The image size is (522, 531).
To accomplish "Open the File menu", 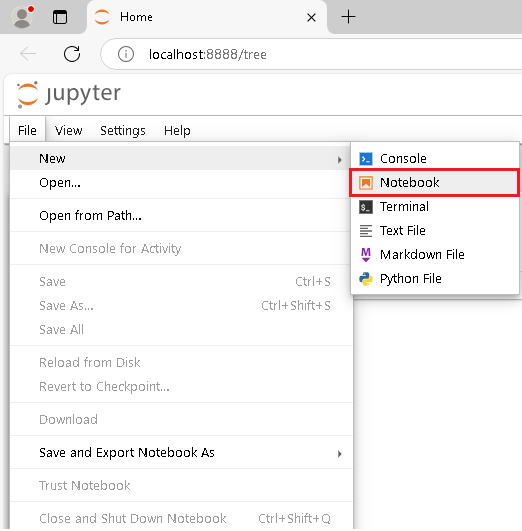I will click(x=27, y=130).
